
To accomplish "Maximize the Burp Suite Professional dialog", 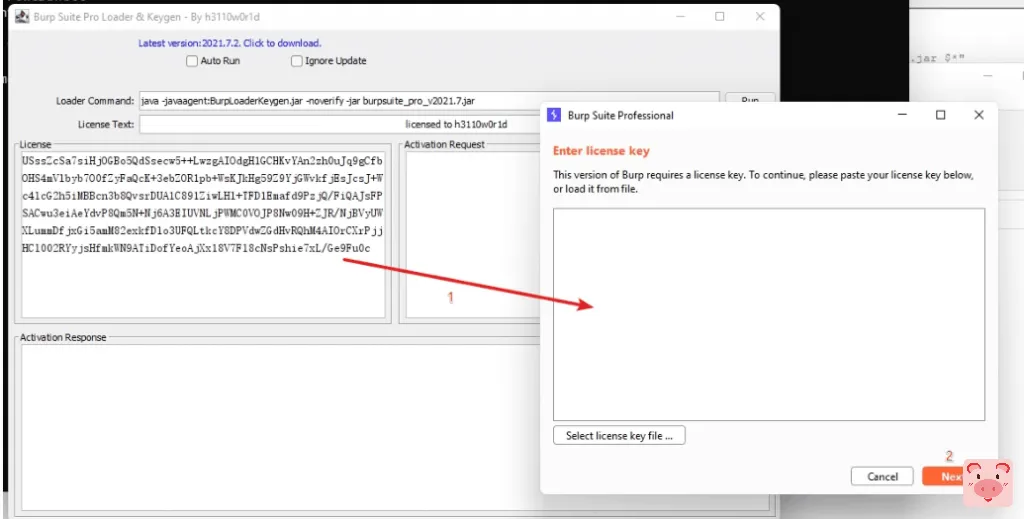I will pos(940,115).
